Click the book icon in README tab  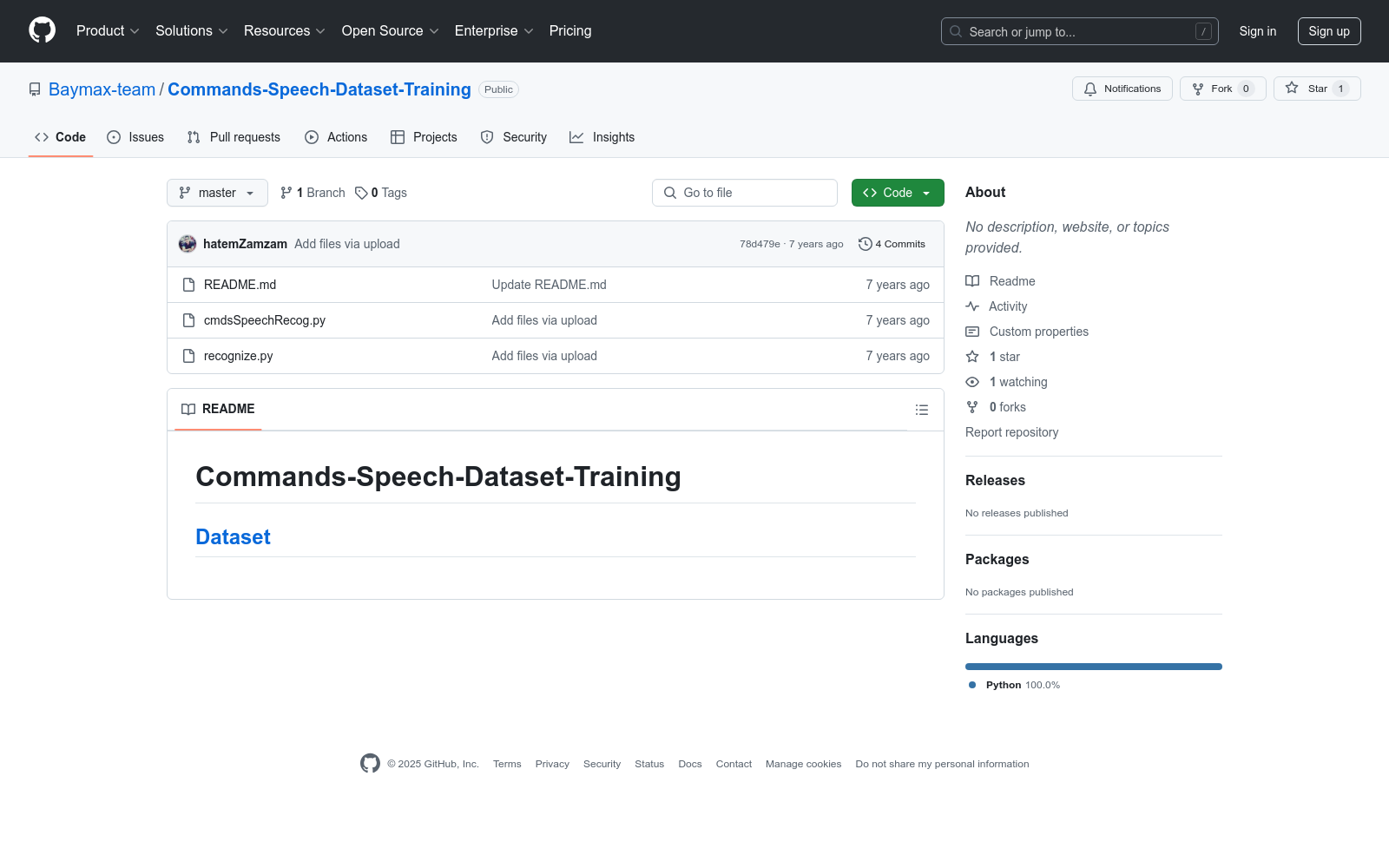click(x=188, y=409)
